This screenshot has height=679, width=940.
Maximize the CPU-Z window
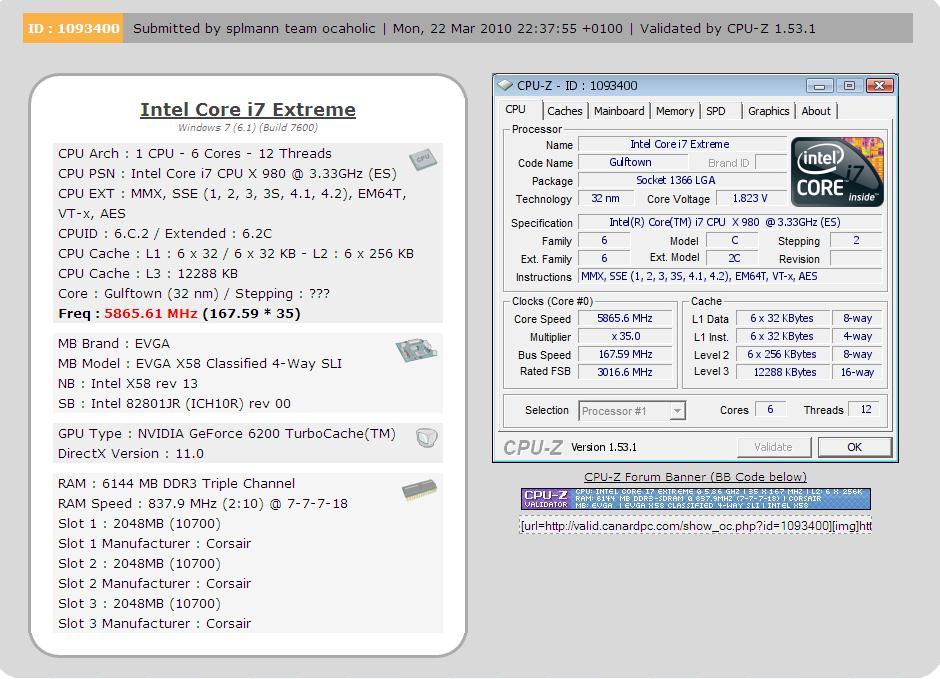849,86
